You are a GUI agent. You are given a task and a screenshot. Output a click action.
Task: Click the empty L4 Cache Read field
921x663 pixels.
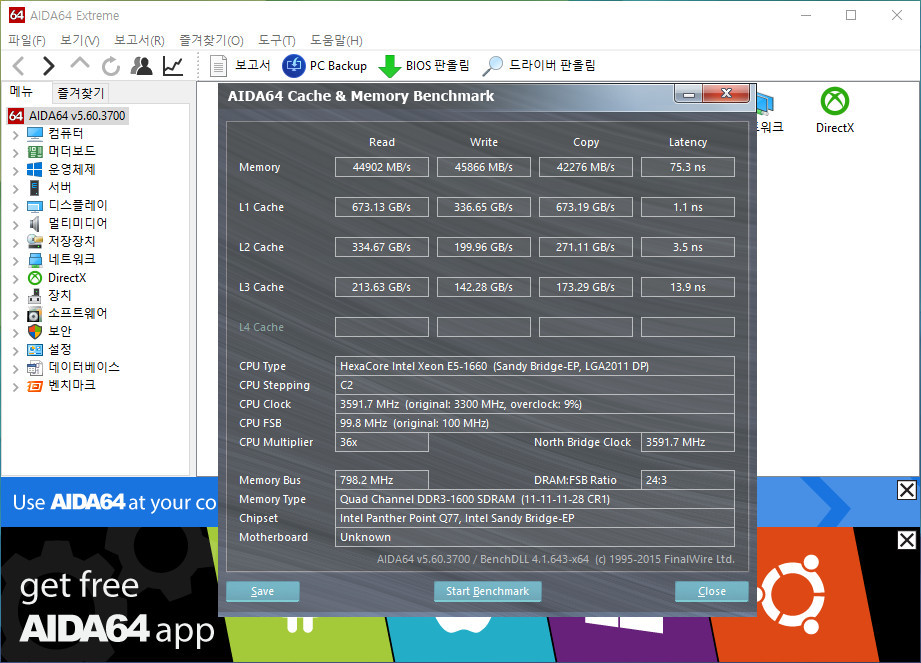coord(382,327)
